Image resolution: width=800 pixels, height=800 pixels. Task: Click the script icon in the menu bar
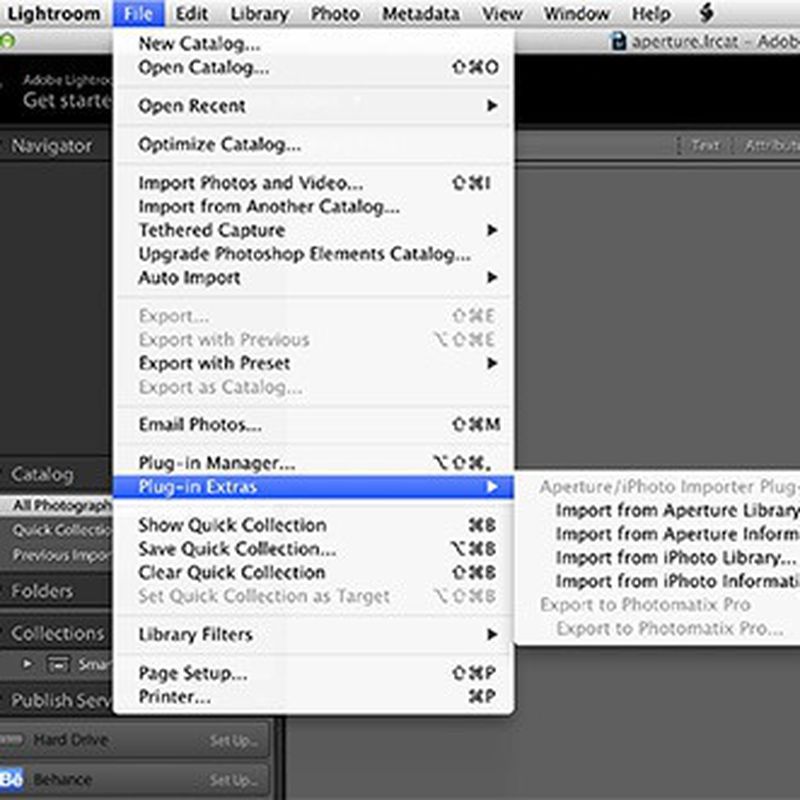click(706, 13)
